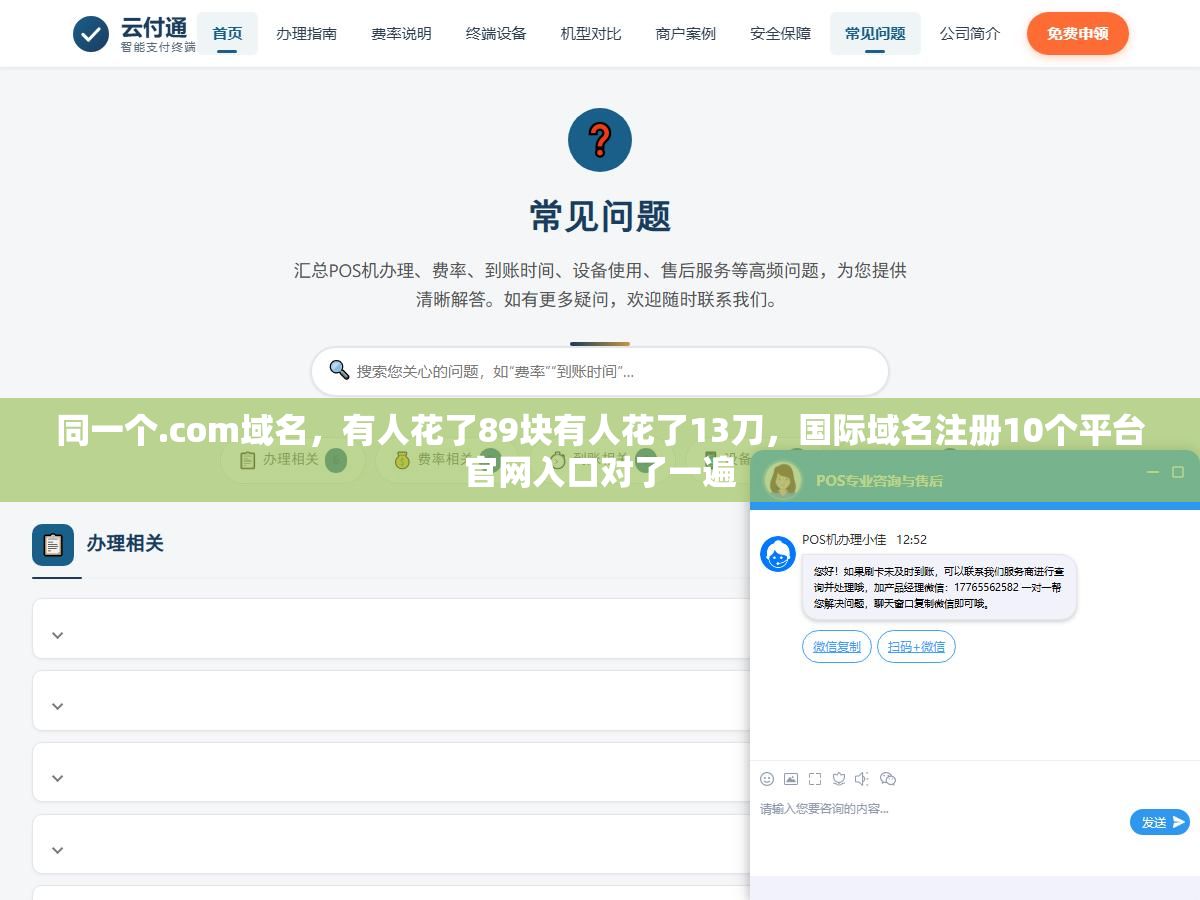Image resolution: width=1200 pixels, height=900 pixels.
Task: Click the 常见问题 page heading
Action: coord(600,216)
